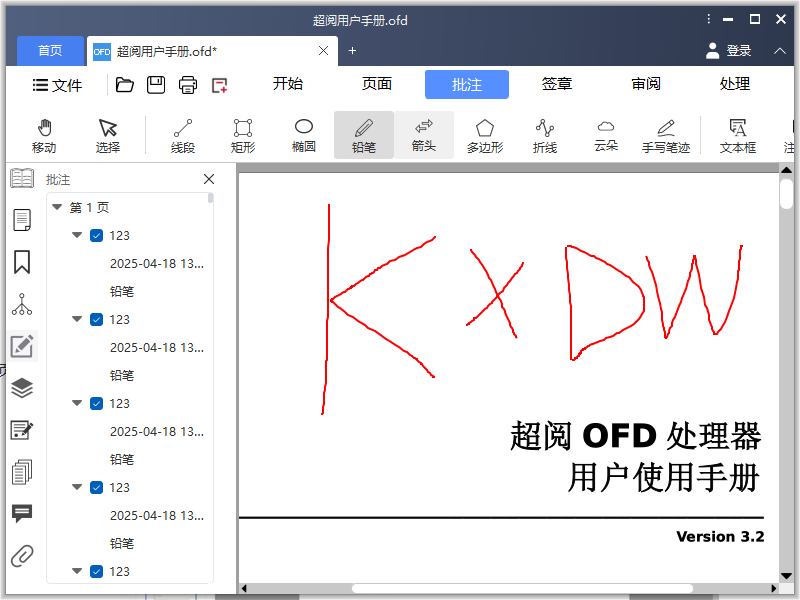This screenshot has height=600, width=800.
Task: Collapse the fourth 123 annotation entry
Action: click(77, 487)
